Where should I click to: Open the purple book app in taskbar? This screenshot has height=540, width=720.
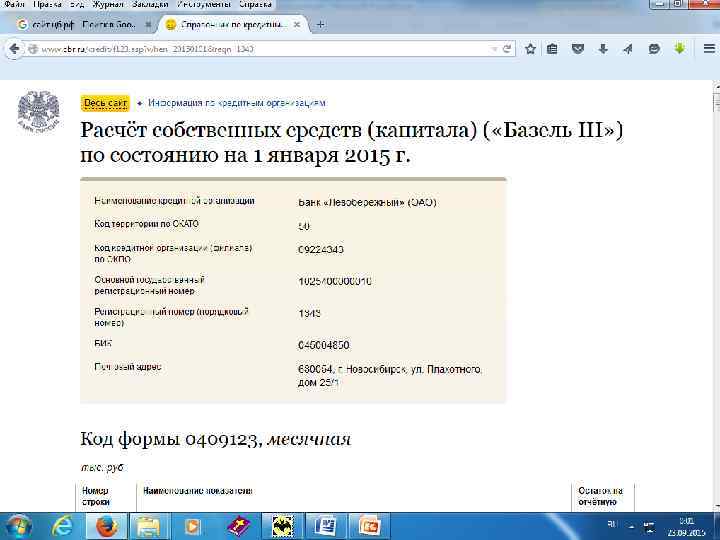238,527
